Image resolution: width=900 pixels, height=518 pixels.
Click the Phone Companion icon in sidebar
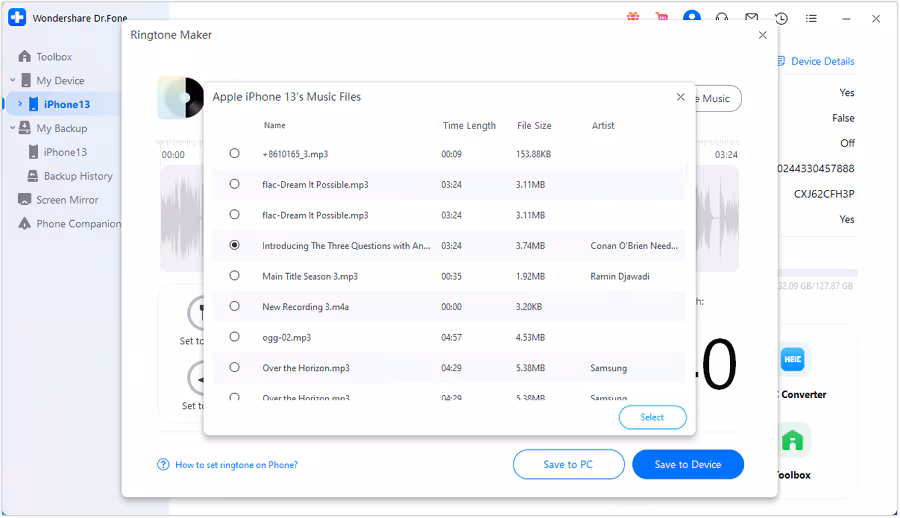pos(24,223)
